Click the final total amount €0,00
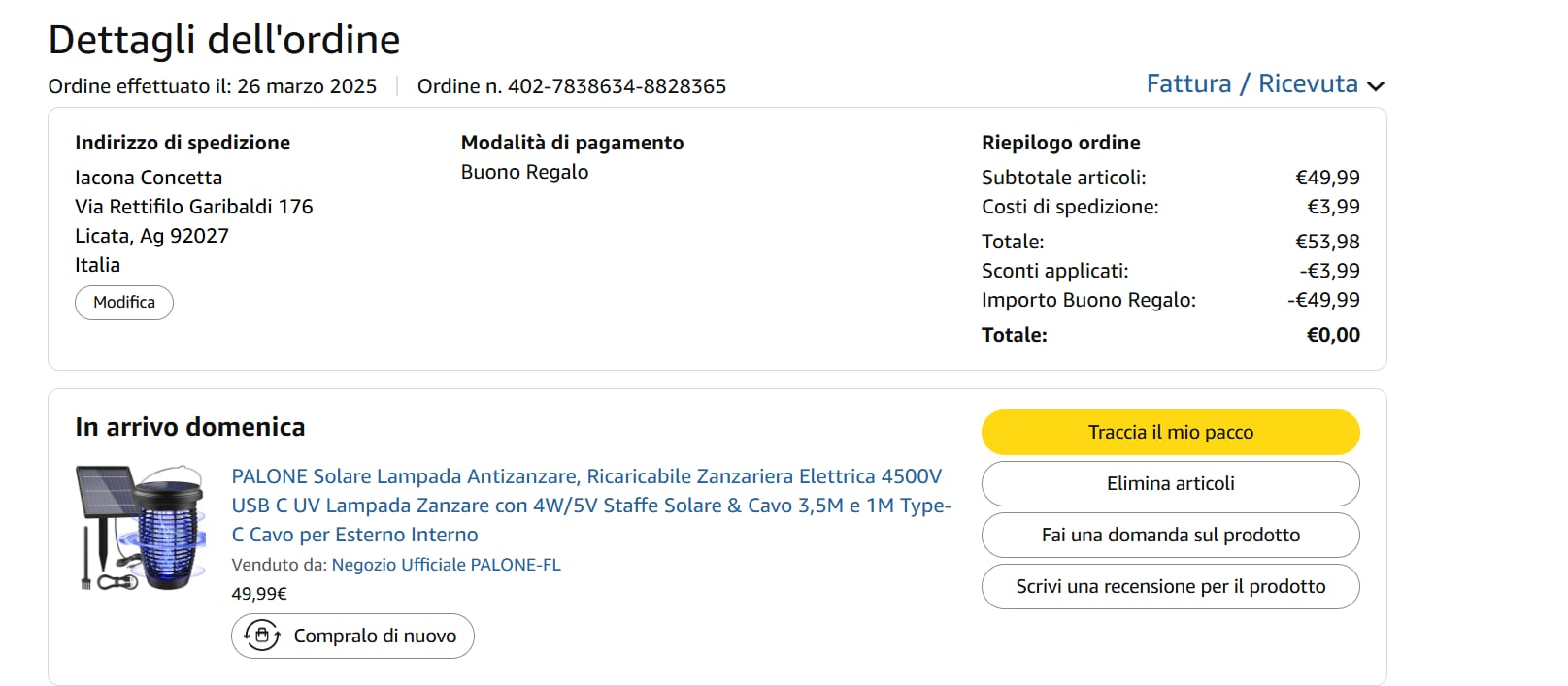Image resolution: width=1568 pixels, height=686 pixels. 1333,335
